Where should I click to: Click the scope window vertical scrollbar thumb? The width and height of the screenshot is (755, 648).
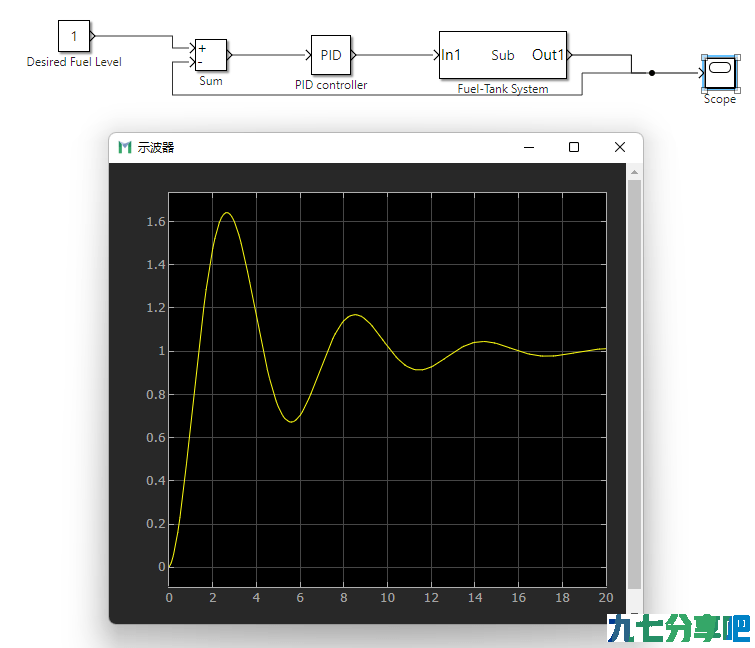coord(634,384)
